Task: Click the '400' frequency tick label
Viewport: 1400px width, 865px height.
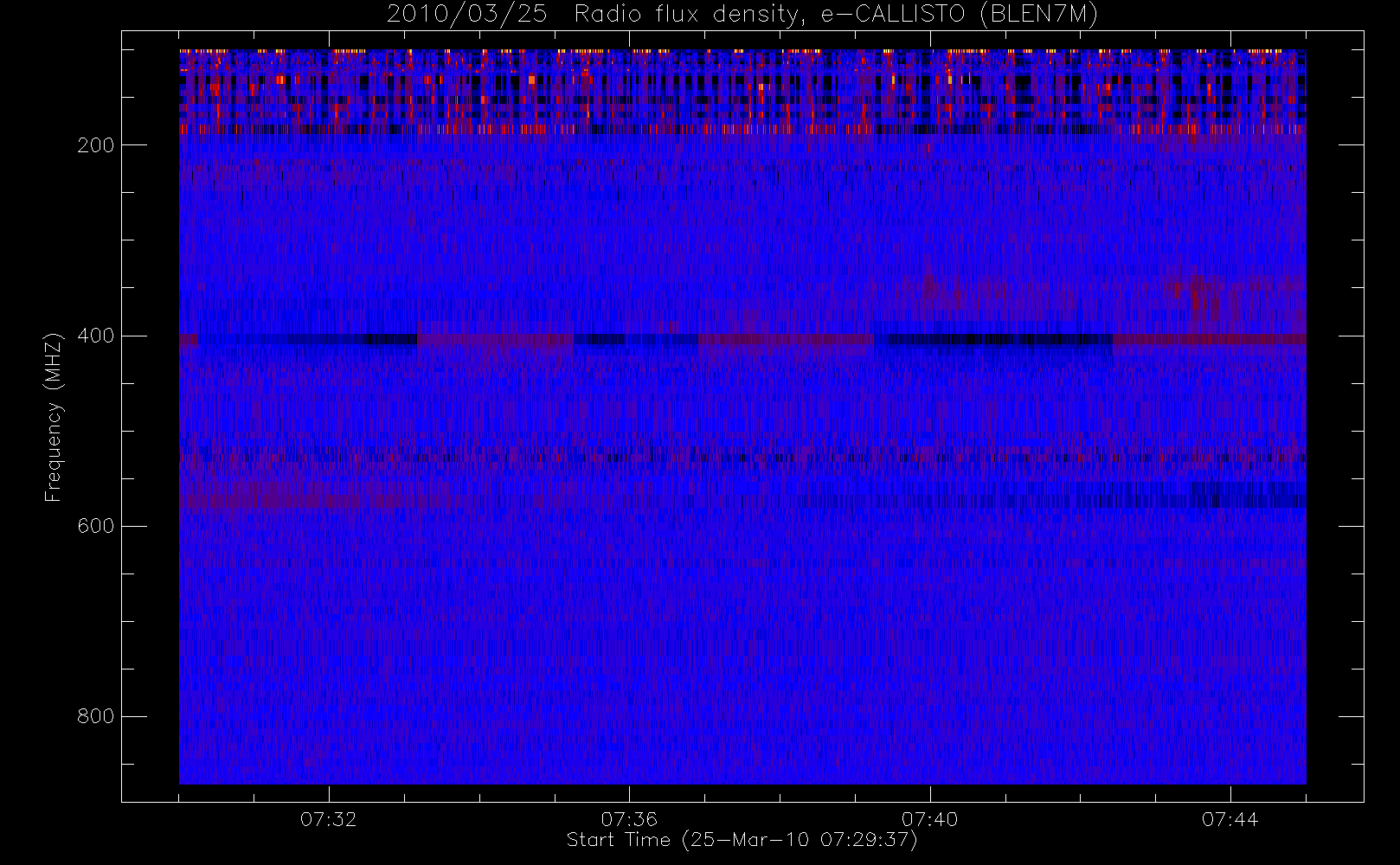Action: pyautogui.click(x=95, y=336)
